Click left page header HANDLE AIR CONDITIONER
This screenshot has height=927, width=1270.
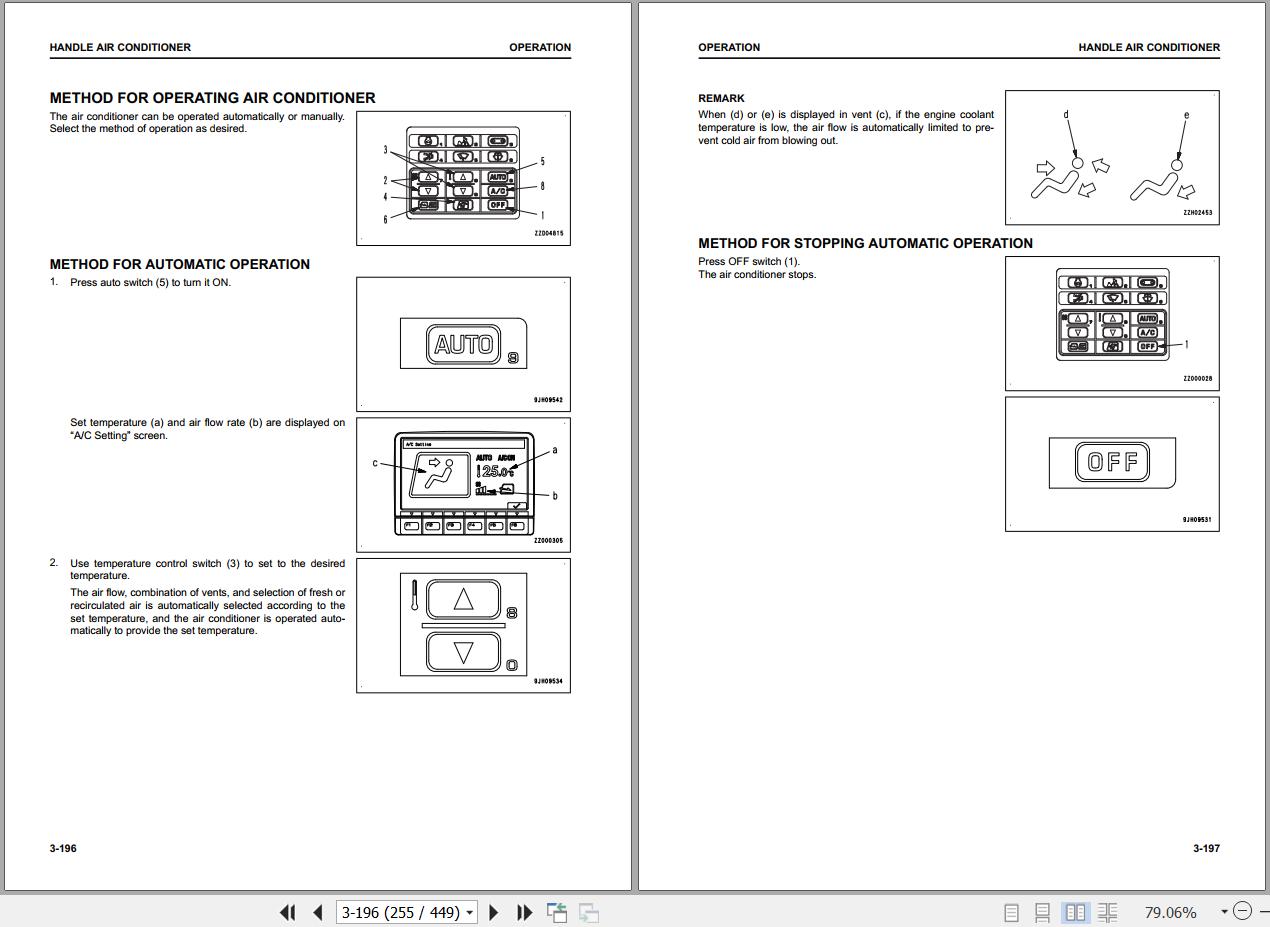tap(120, 47)
